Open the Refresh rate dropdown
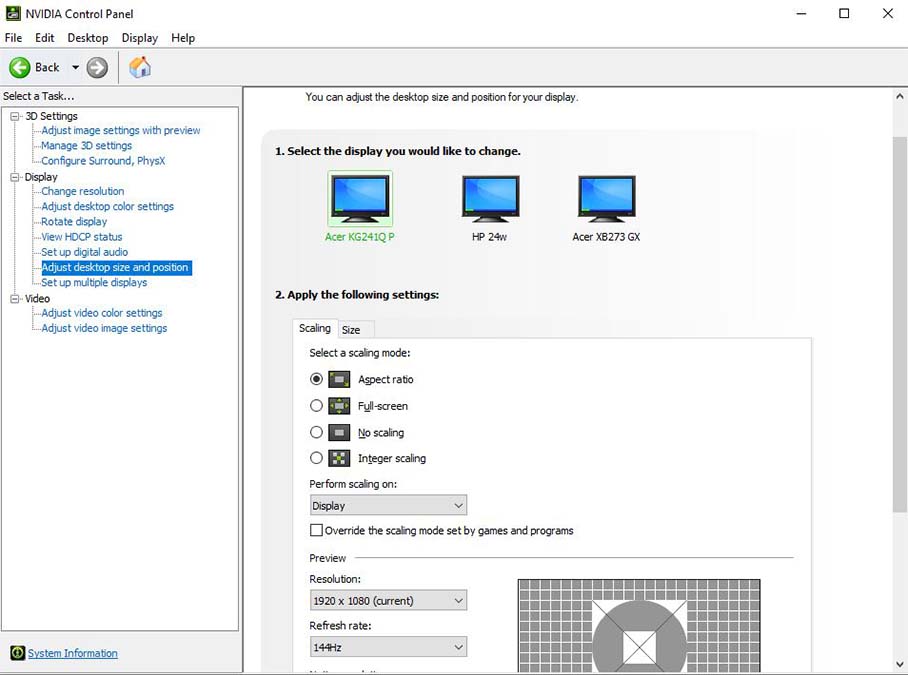Viewport: 908px width, 675px height. click(x=388, y=647)
